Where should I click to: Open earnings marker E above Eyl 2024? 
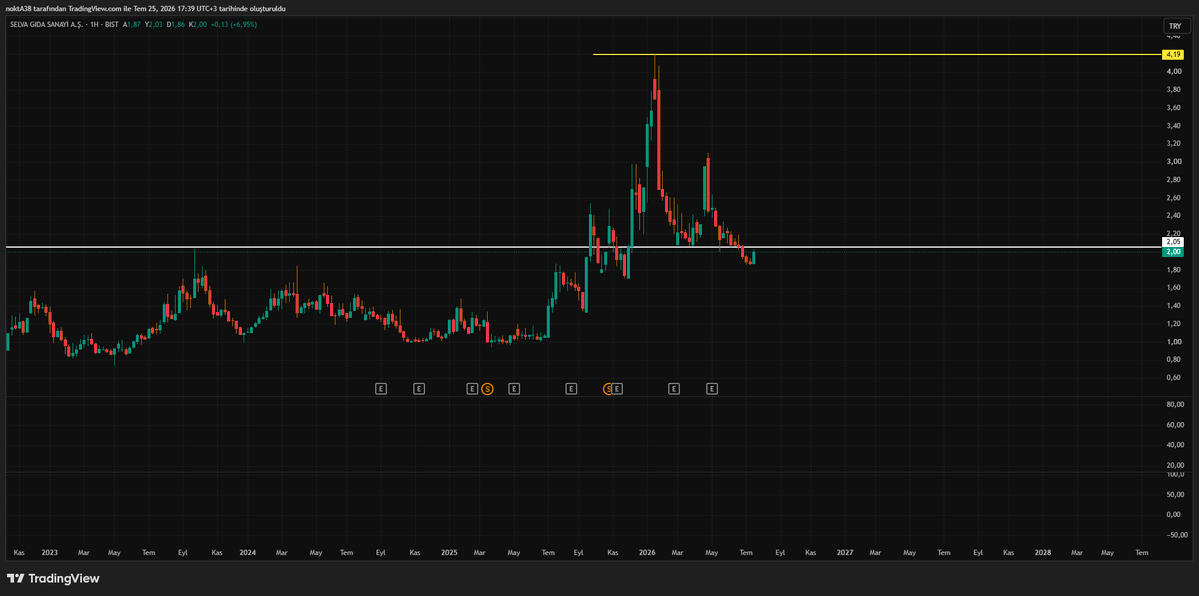pyautogui.click(x=381, y=389)
